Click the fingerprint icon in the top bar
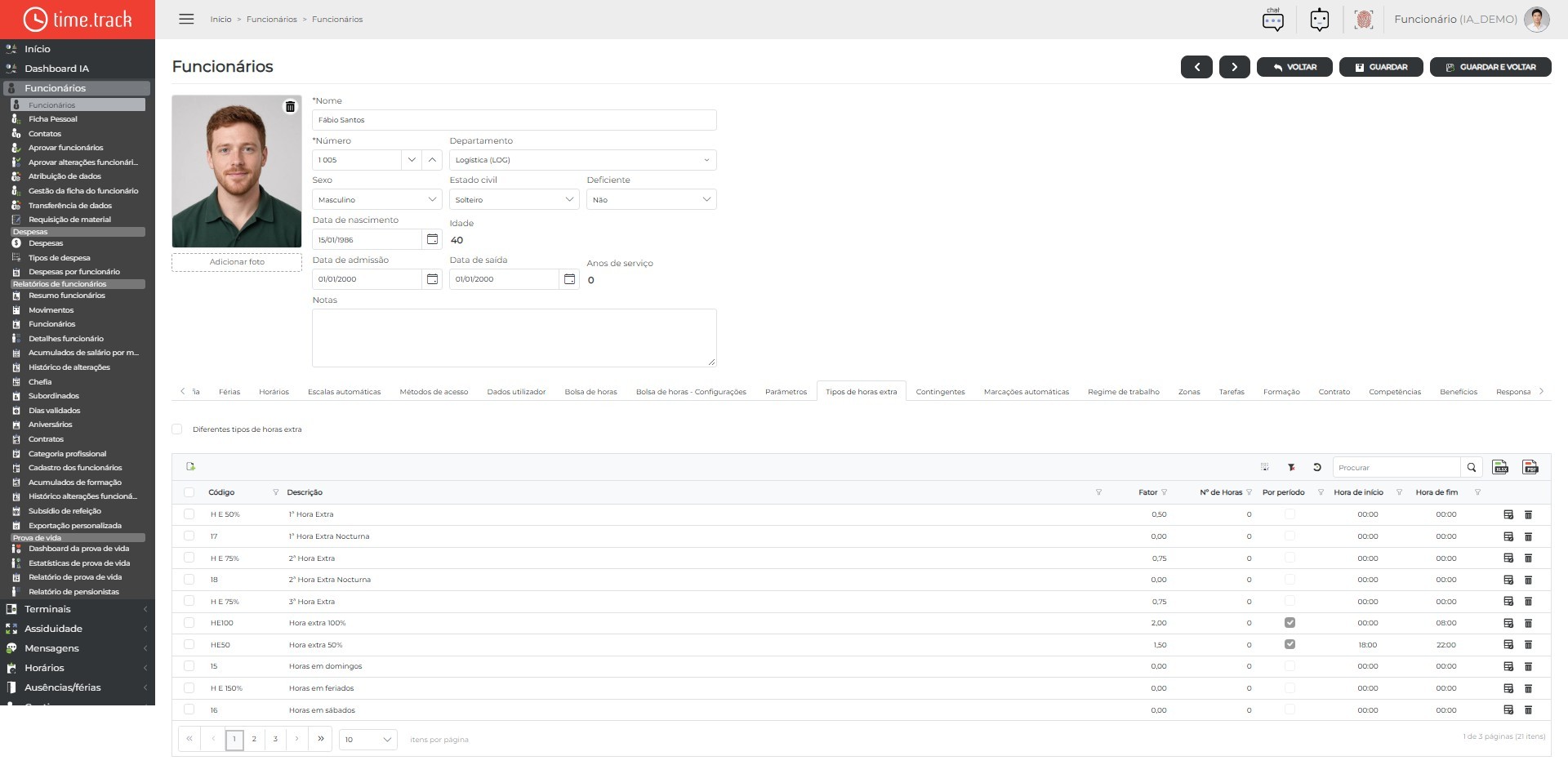Viewport: 1568px width, 765px height. pyautogui.click(x=1363, y=20)
